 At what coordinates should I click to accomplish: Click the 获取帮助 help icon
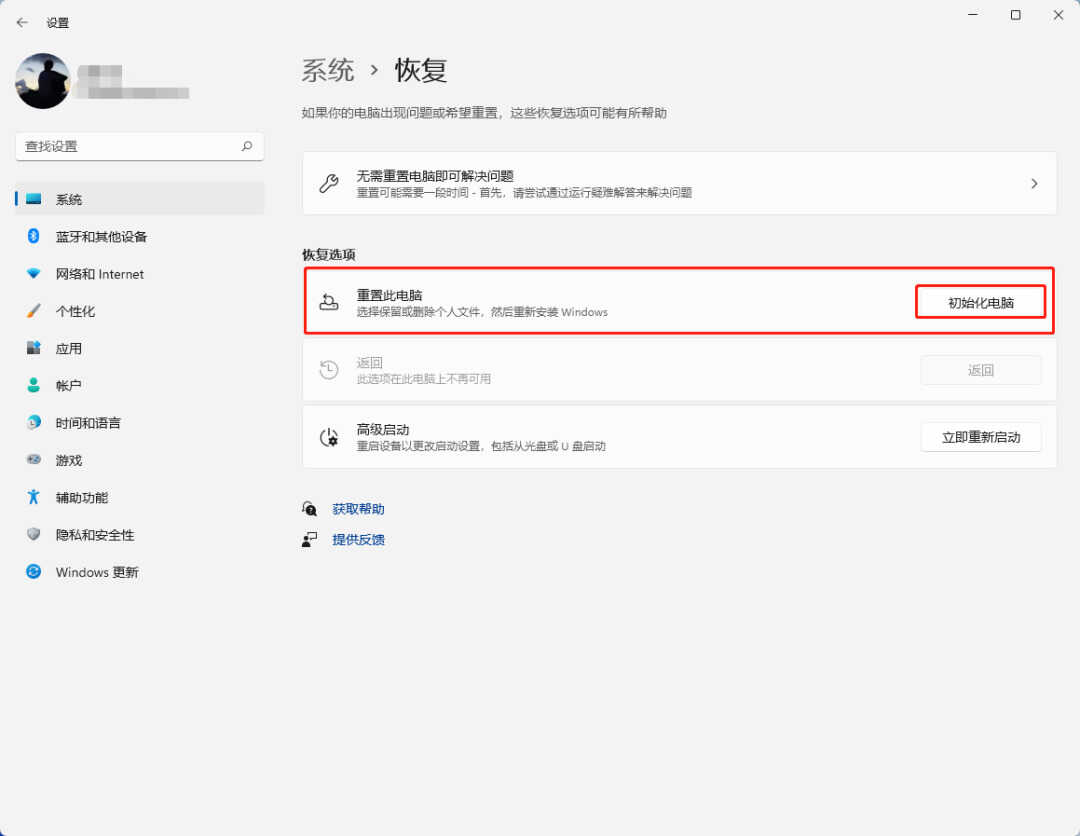309,509
